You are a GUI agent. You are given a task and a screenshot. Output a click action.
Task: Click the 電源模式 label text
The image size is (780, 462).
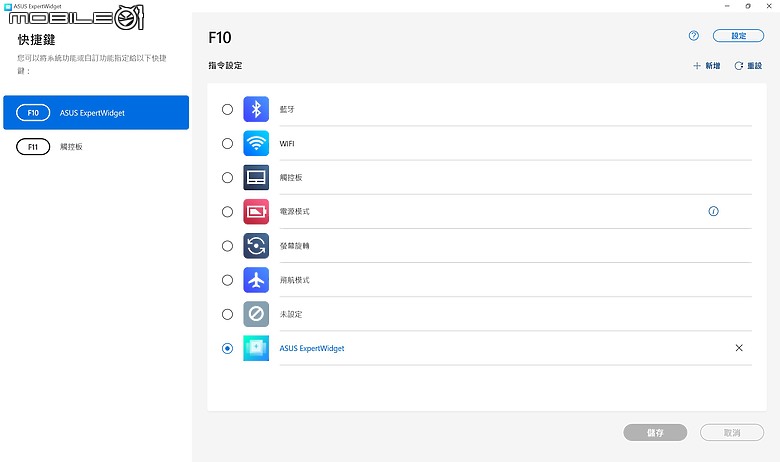coord(294,211)
